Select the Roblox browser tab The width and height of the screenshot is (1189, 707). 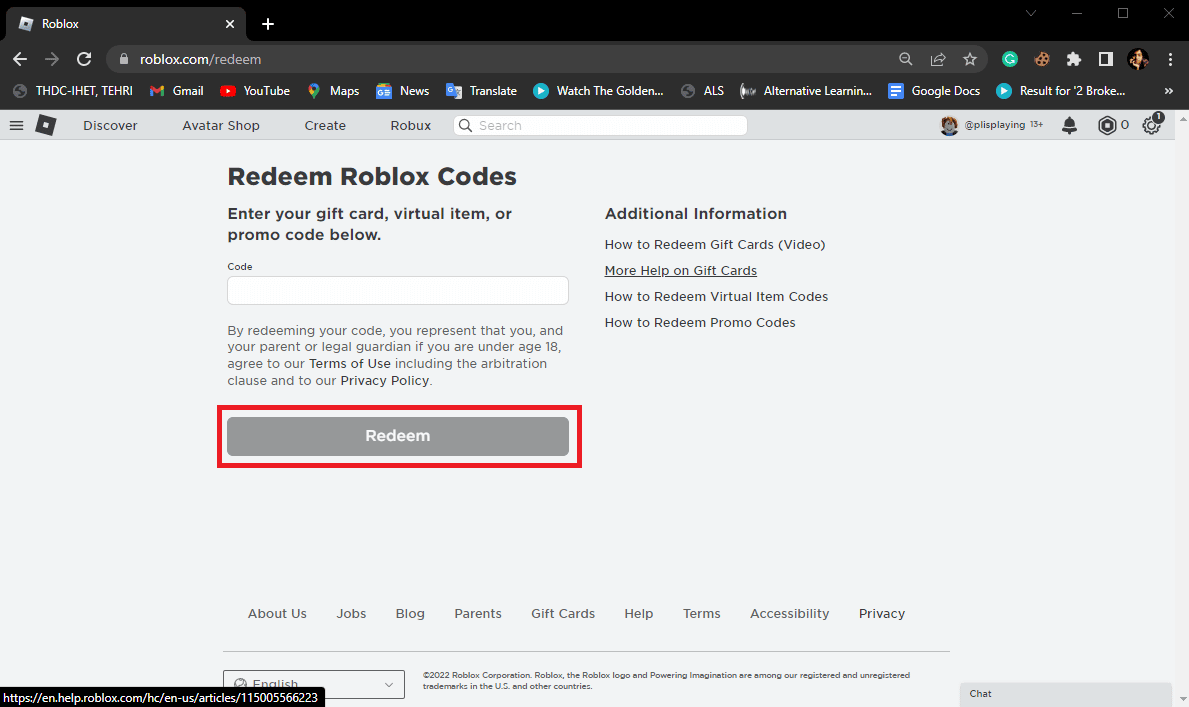click(126, 24)
